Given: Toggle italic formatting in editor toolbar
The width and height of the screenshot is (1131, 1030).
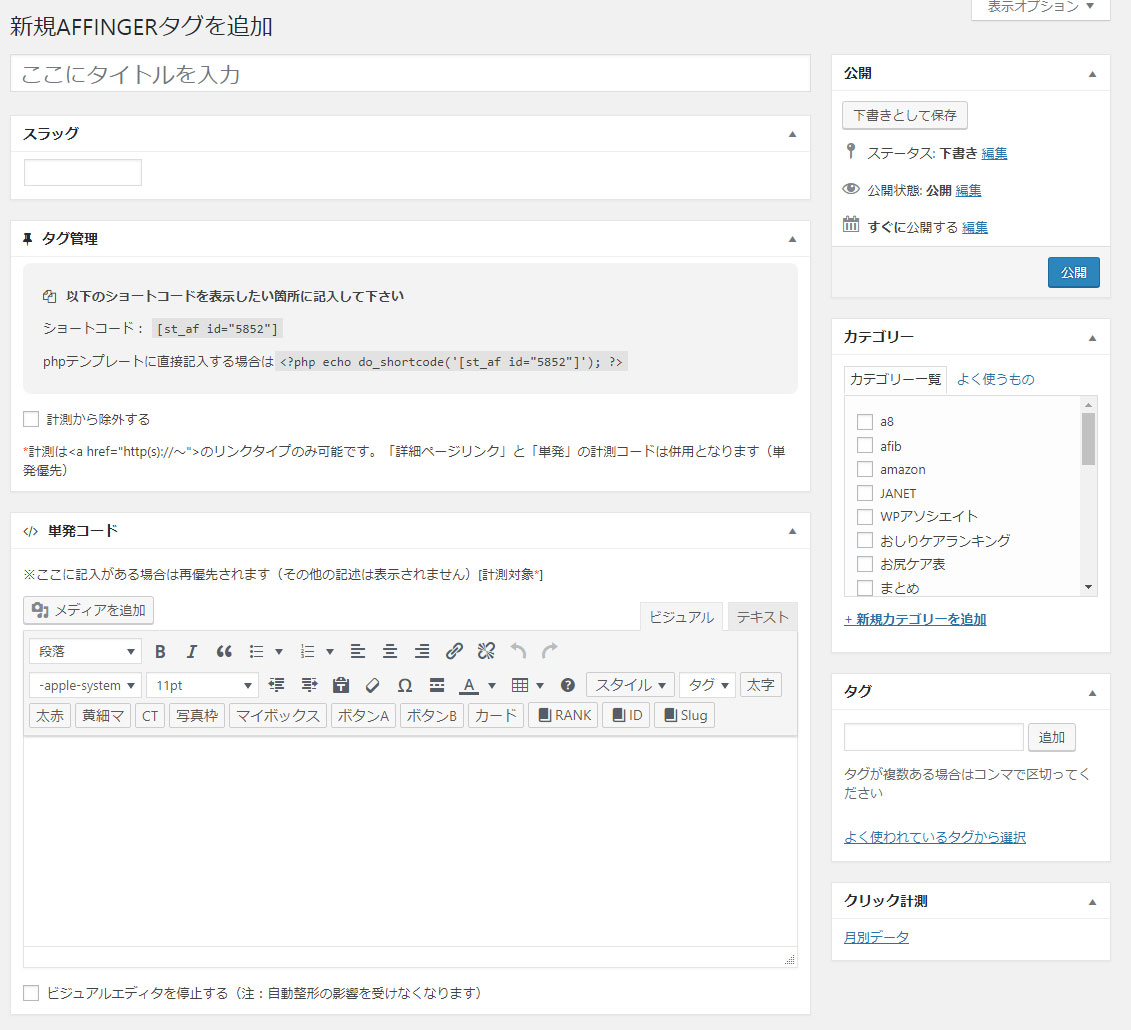Looking at the screenshot, I should [191, 651].
